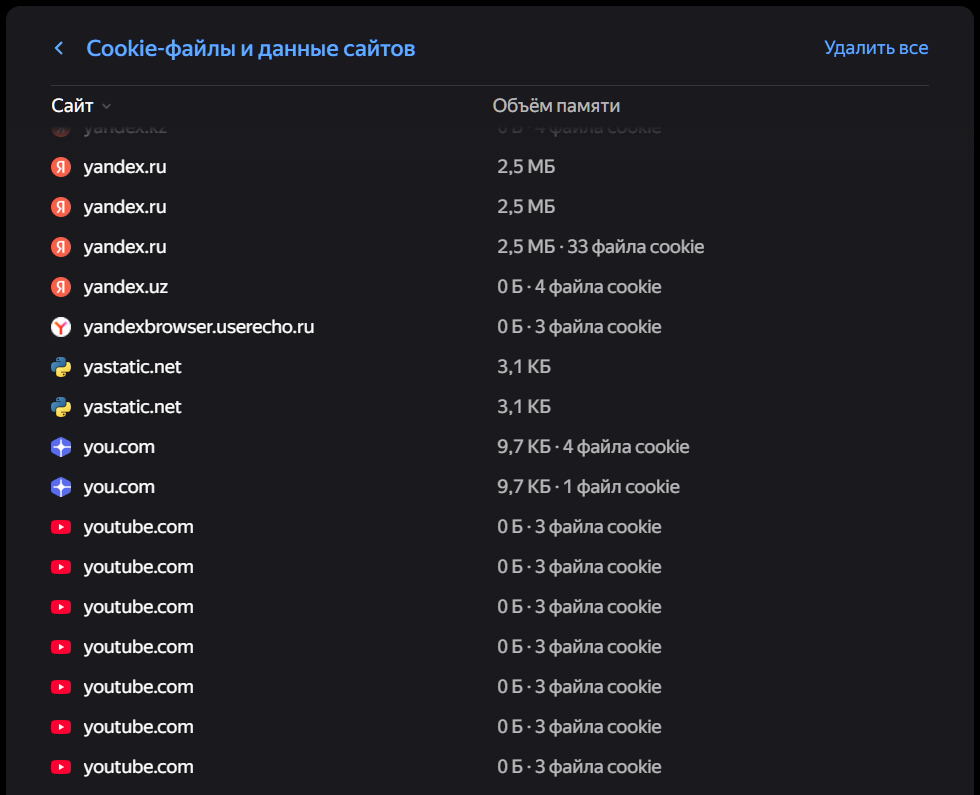Click the yandexbrowser.userecho.ru favicon

[x=61, y=327]
